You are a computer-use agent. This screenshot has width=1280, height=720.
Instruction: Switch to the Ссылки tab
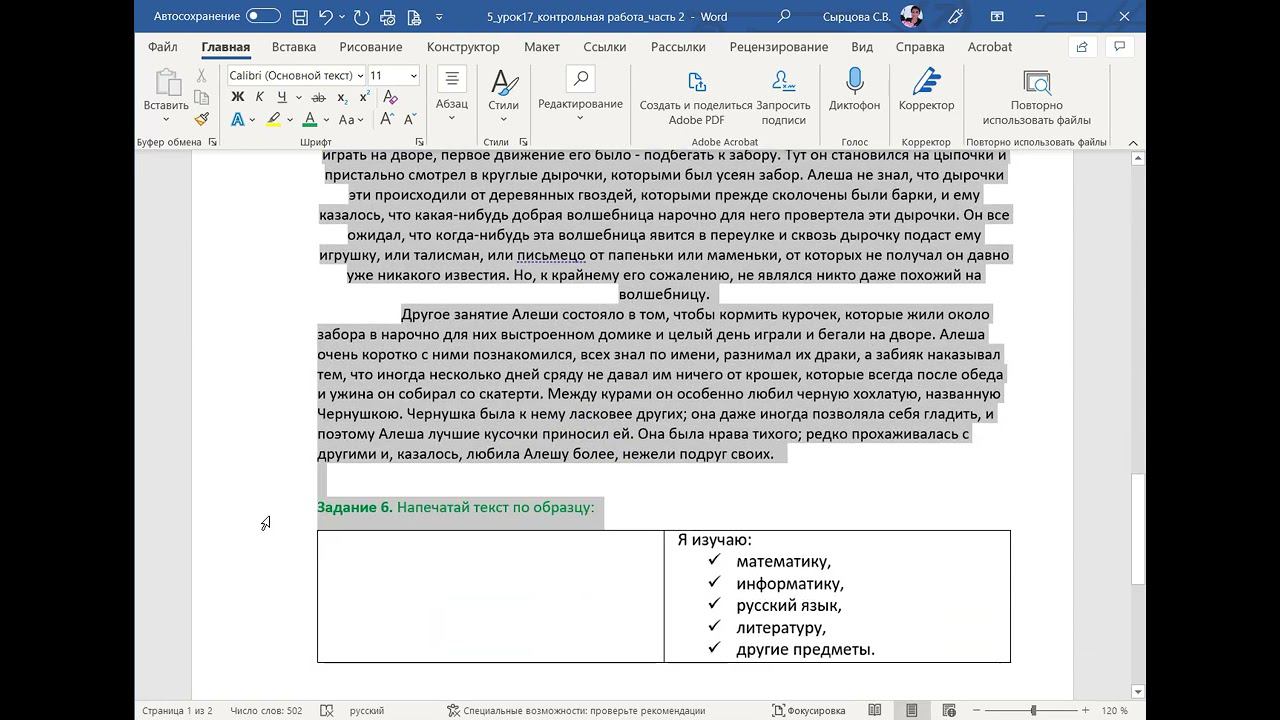(605, 47)
